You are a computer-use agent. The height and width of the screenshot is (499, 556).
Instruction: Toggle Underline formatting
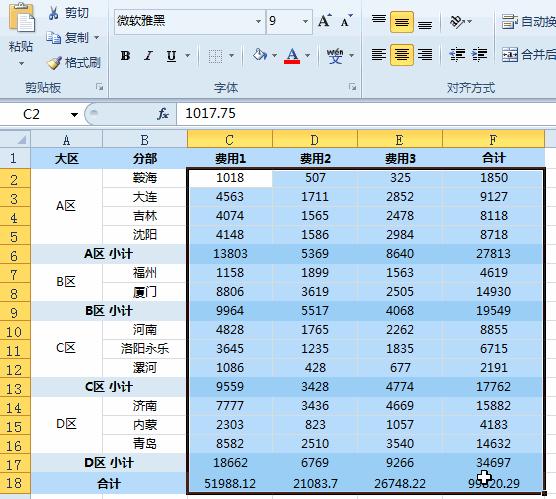[x=171, y=56]
